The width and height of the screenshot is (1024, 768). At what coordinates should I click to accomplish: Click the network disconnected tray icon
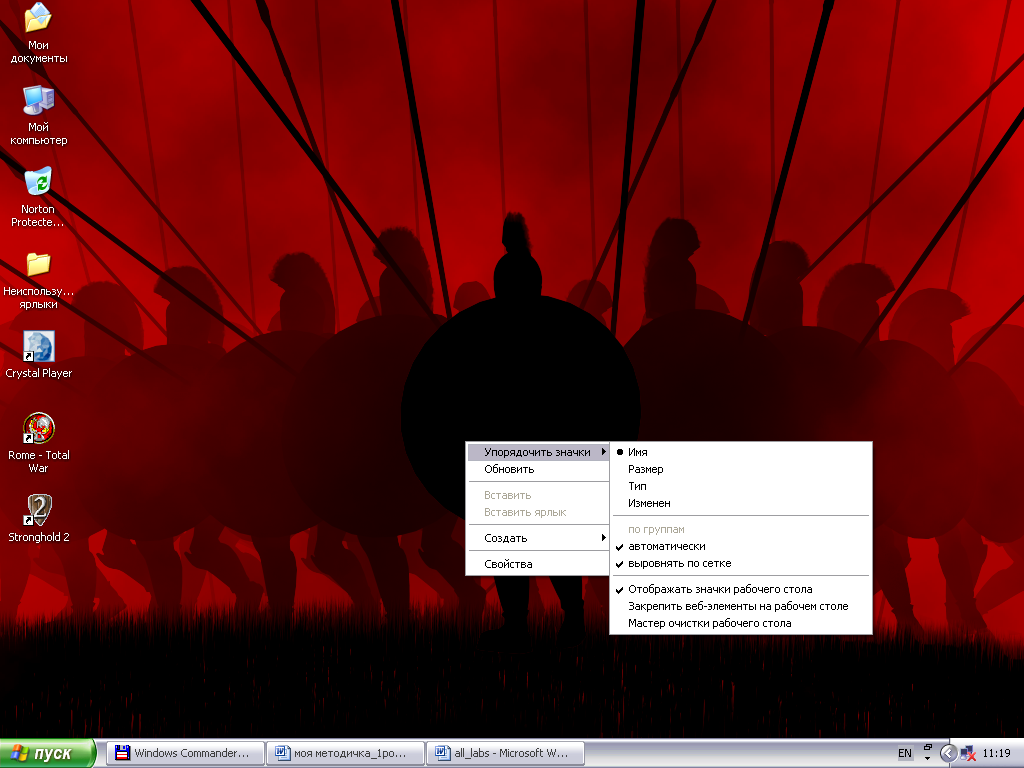pos(968,754)
